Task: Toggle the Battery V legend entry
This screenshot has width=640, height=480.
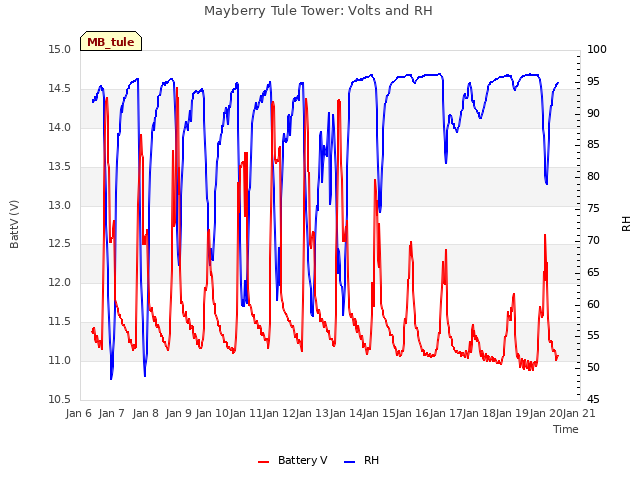Action: click(292, 460)
